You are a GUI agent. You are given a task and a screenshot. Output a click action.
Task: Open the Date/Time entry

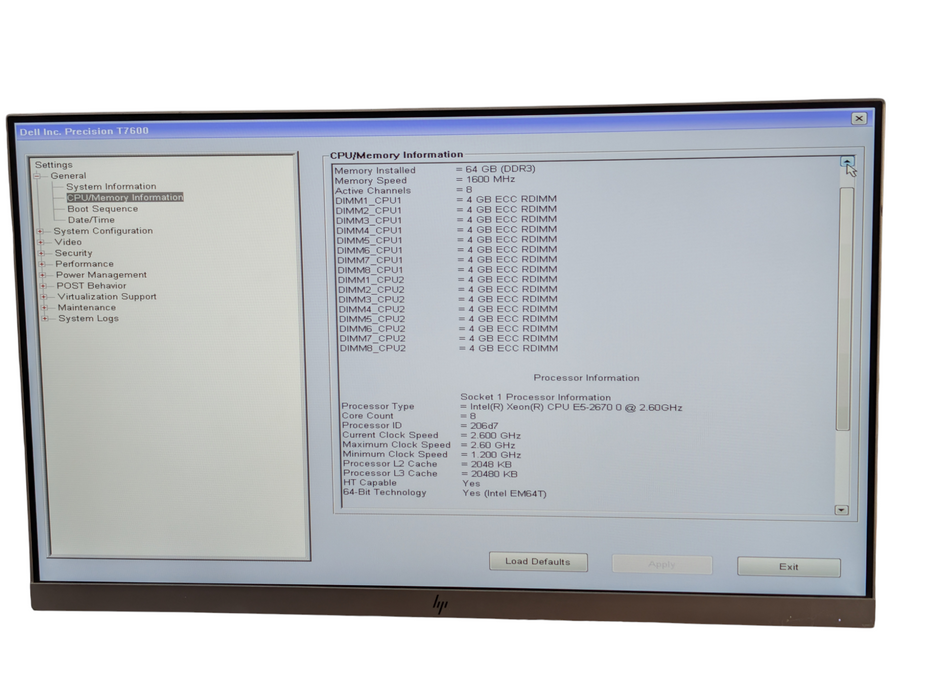[91, 219]
